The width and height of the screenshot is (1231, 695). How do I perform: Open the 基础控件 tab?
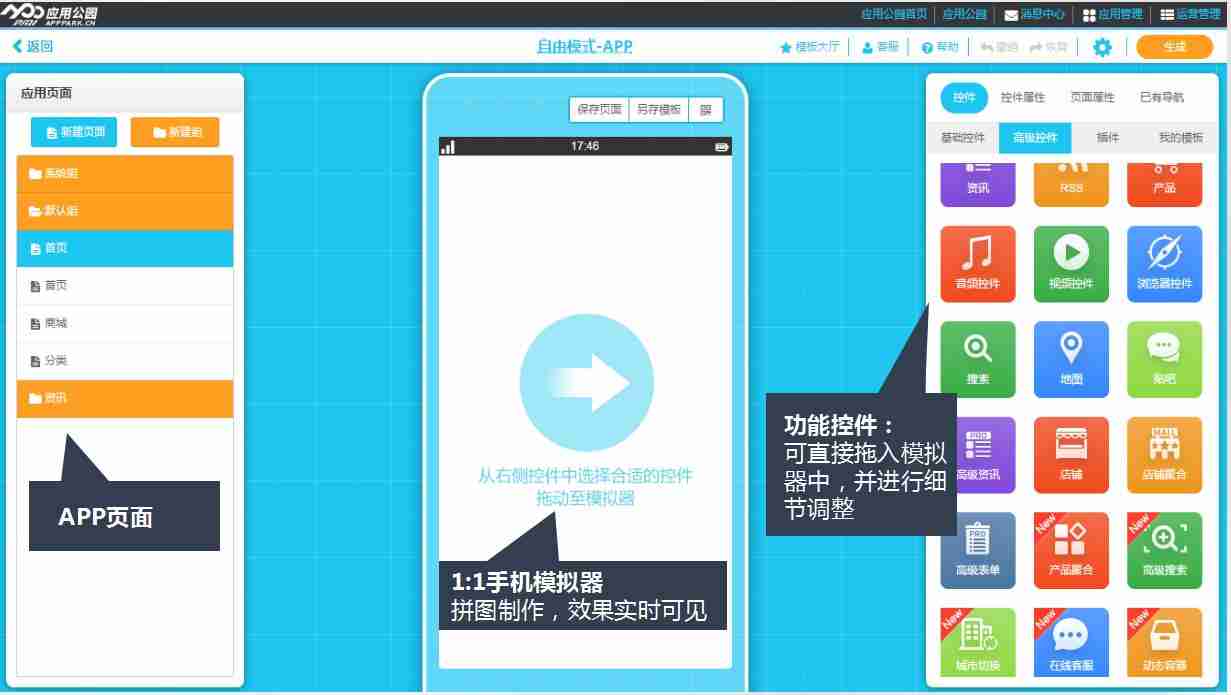pyautogui.click(x=961, y=137)
